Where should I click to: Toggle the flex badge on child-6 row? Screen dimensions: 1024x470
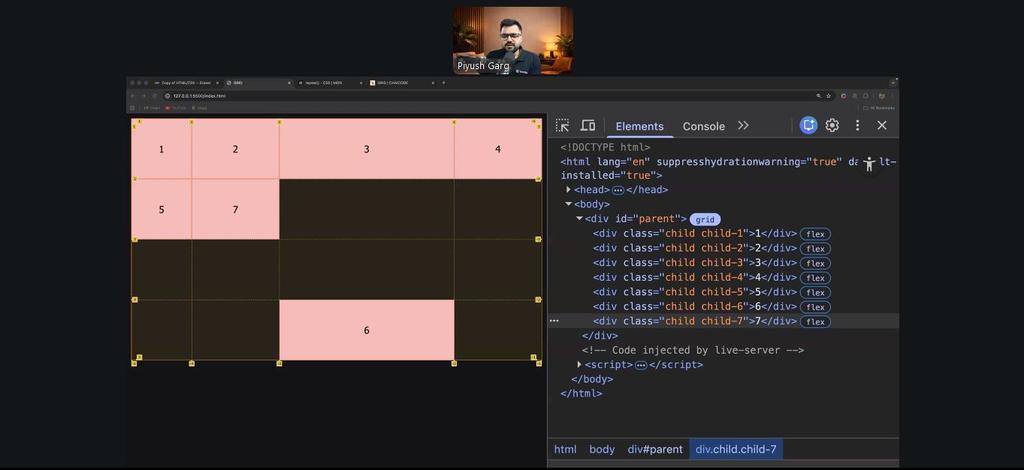pyautogui.click(x=815, y=307)
